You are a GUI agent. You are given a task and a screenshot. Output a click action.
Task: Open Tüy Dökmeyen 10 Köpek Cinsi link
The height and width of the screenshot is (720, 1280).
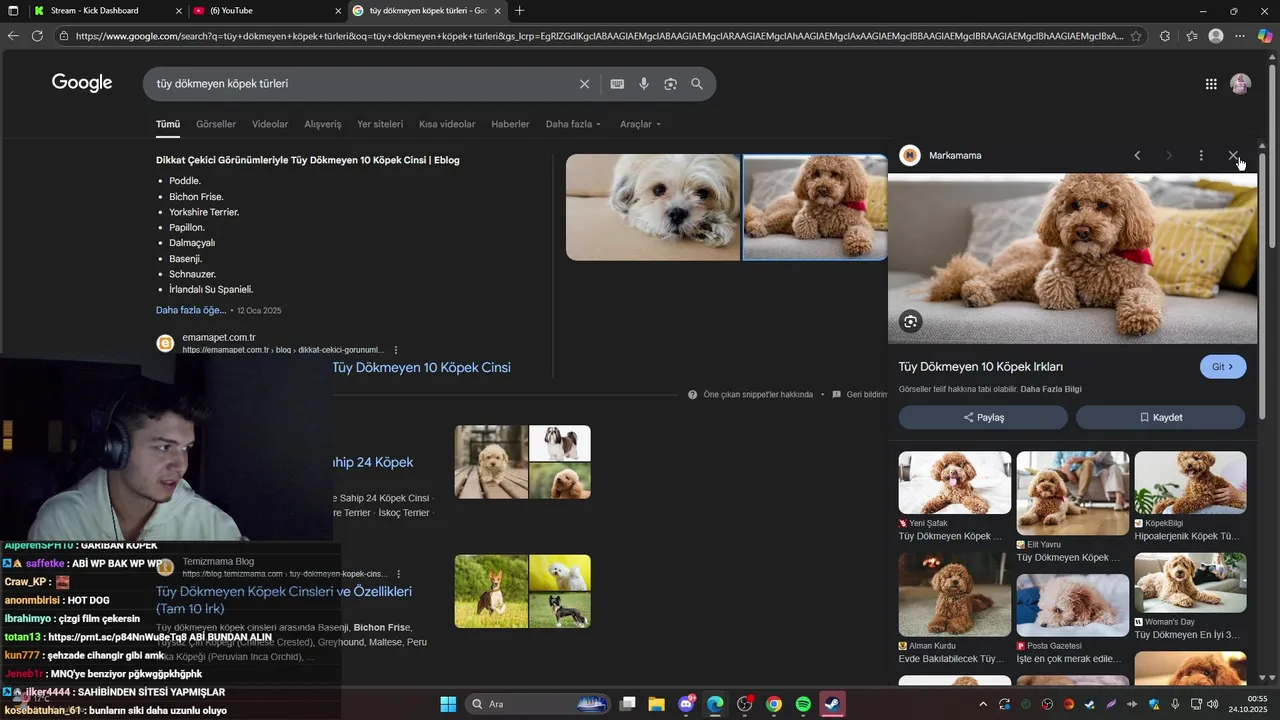(x=421, y=368)
